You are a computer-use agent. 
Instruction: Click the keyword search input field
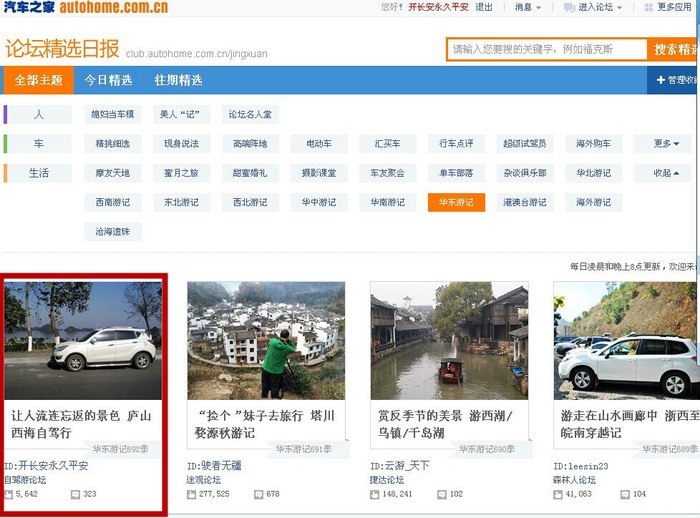(x=545, y=49)
